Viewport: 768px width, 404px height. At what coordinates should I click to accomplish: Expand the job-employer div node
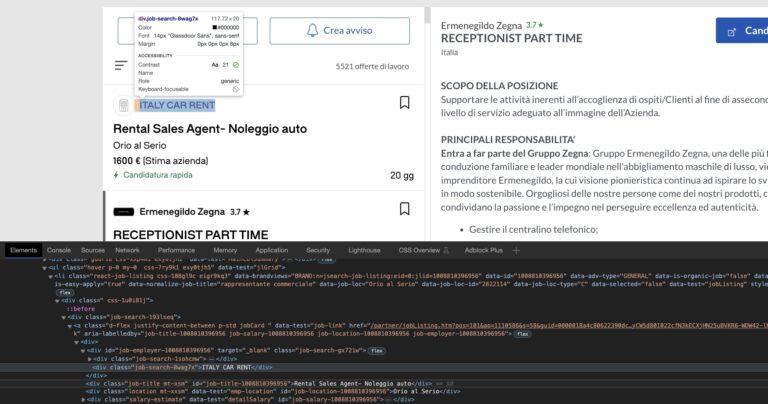pos(82,352)
